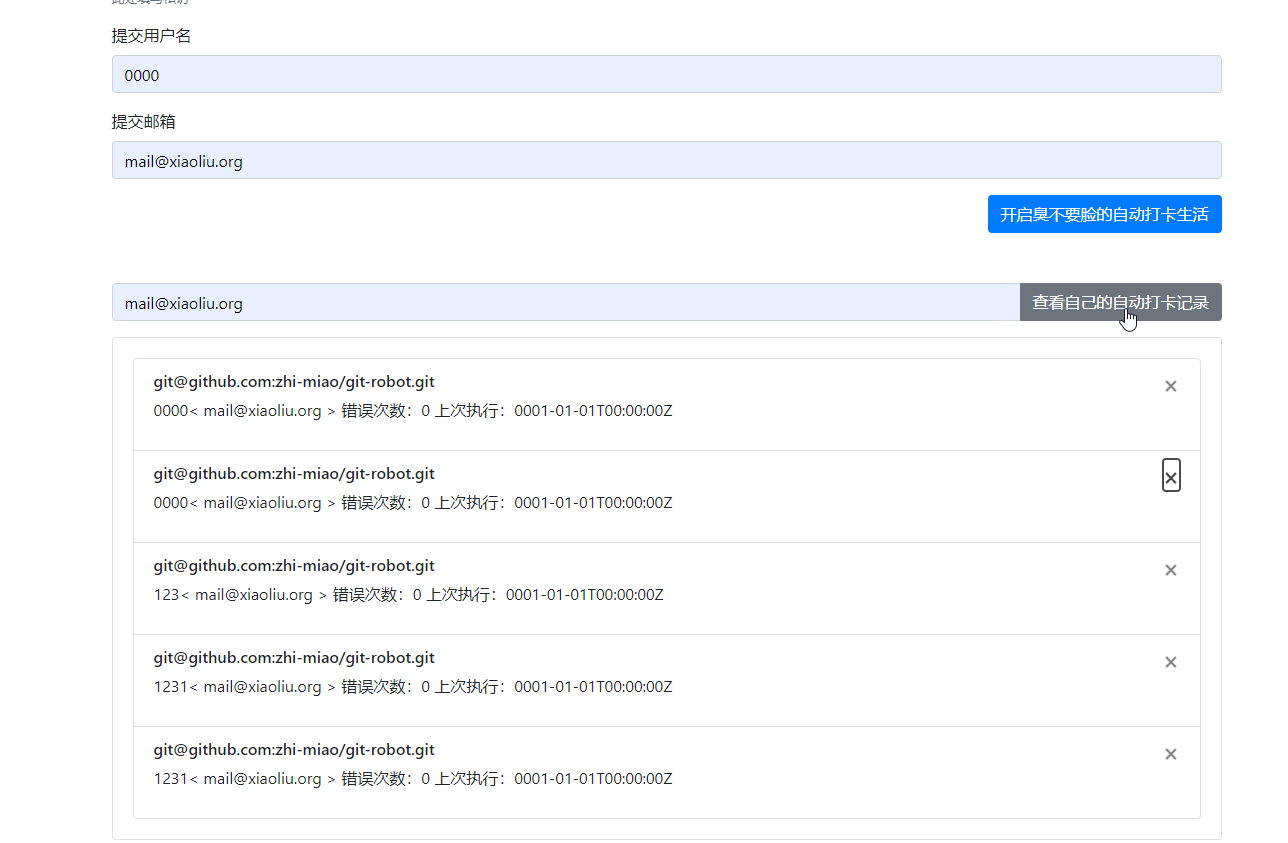Select the line starting with '123< mail@xiaoliu.org'
1288x843 pixels.
coord(408,595)
